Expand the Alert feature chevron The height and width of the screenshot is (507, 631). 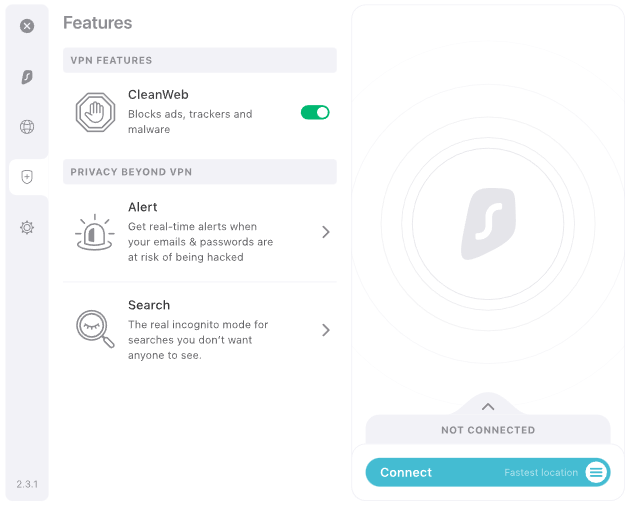point(326,232)
